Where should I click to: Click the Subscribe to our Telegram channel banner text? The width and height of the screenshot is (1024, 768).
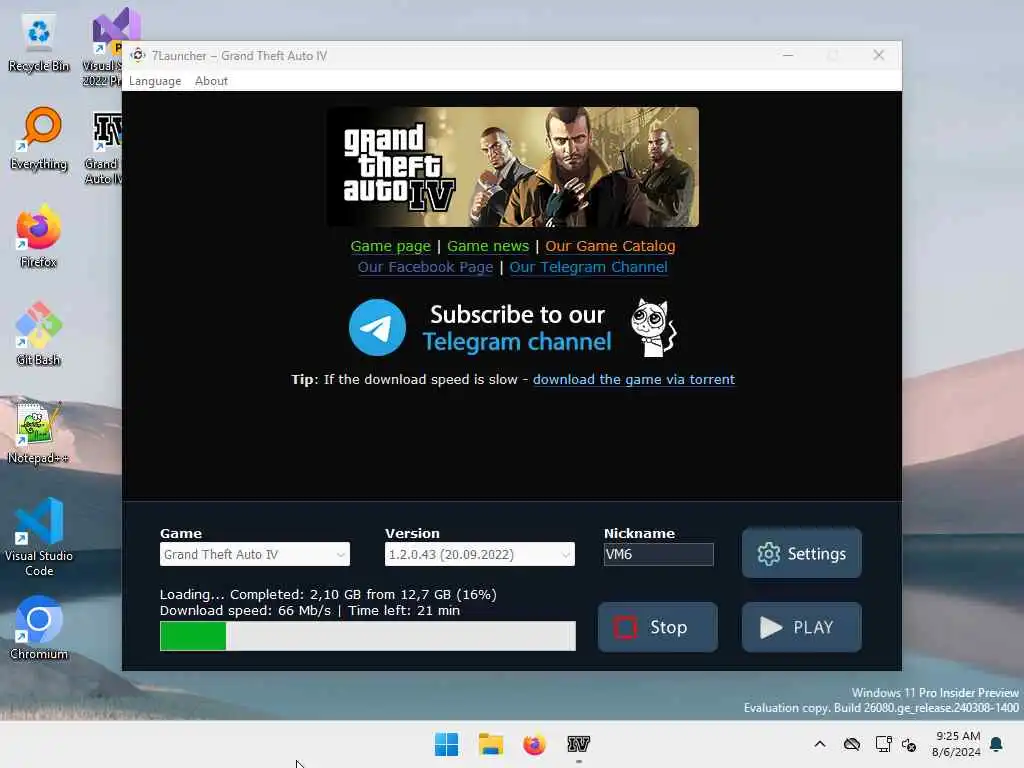(517, 328)
